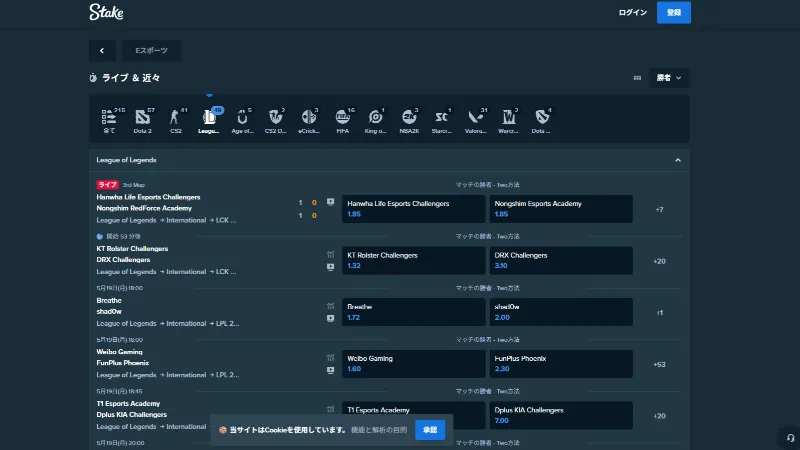The height and width of the screenshot is (450, 800).
Task: Select the All esports category icon
Action: (x=109, y=121)
